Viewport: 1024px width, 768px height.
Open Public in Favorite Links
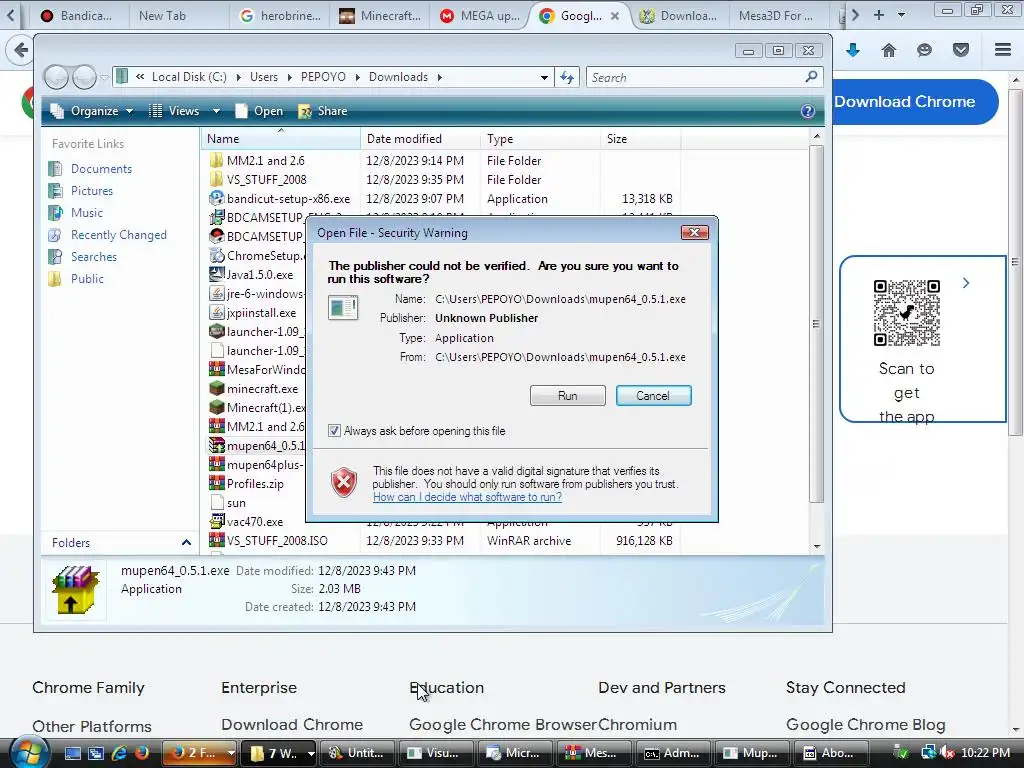click(87, 279)
